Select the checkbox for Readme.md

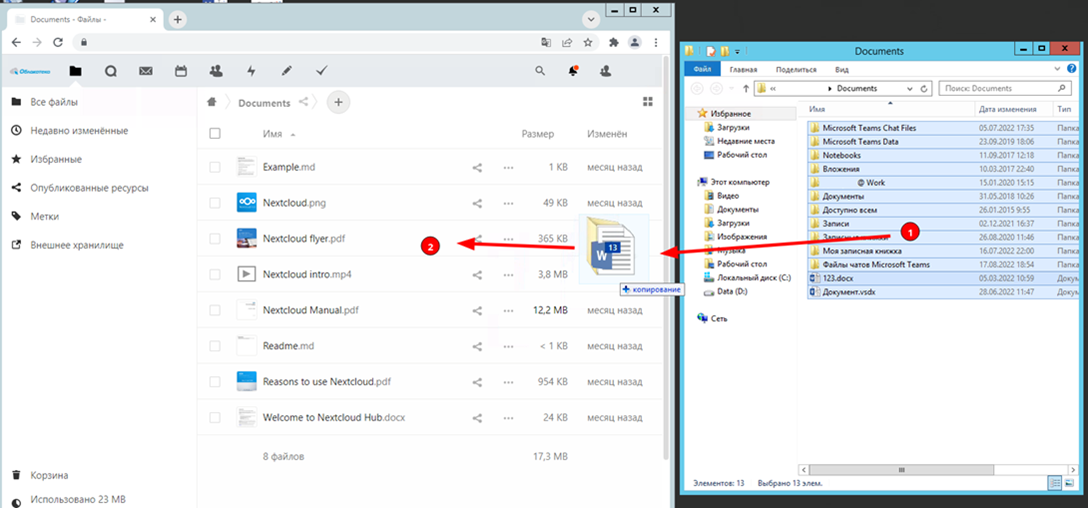(x=215, y=346)
